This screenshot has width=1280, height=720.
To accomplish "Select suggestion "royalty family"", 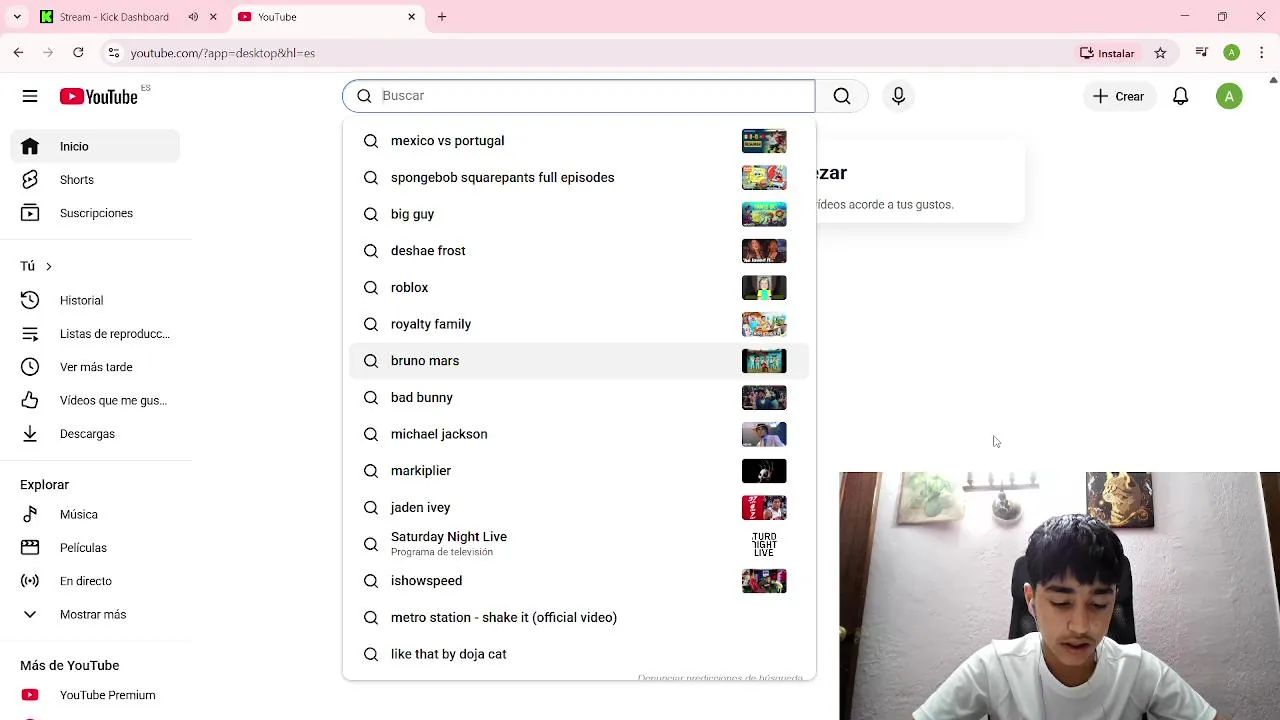I will tap(579, 324).
